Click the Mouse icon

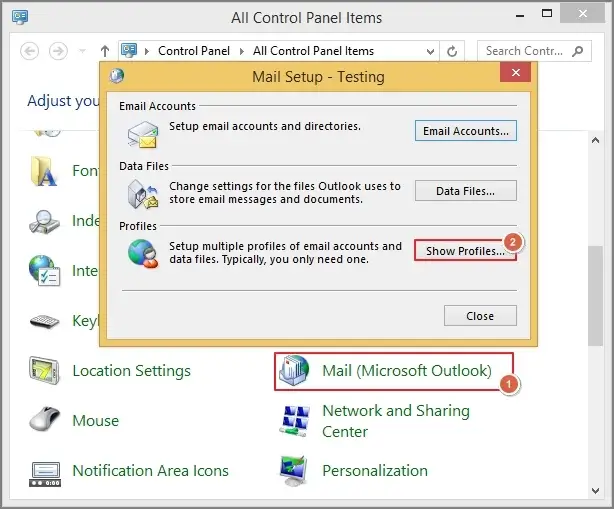45,421
